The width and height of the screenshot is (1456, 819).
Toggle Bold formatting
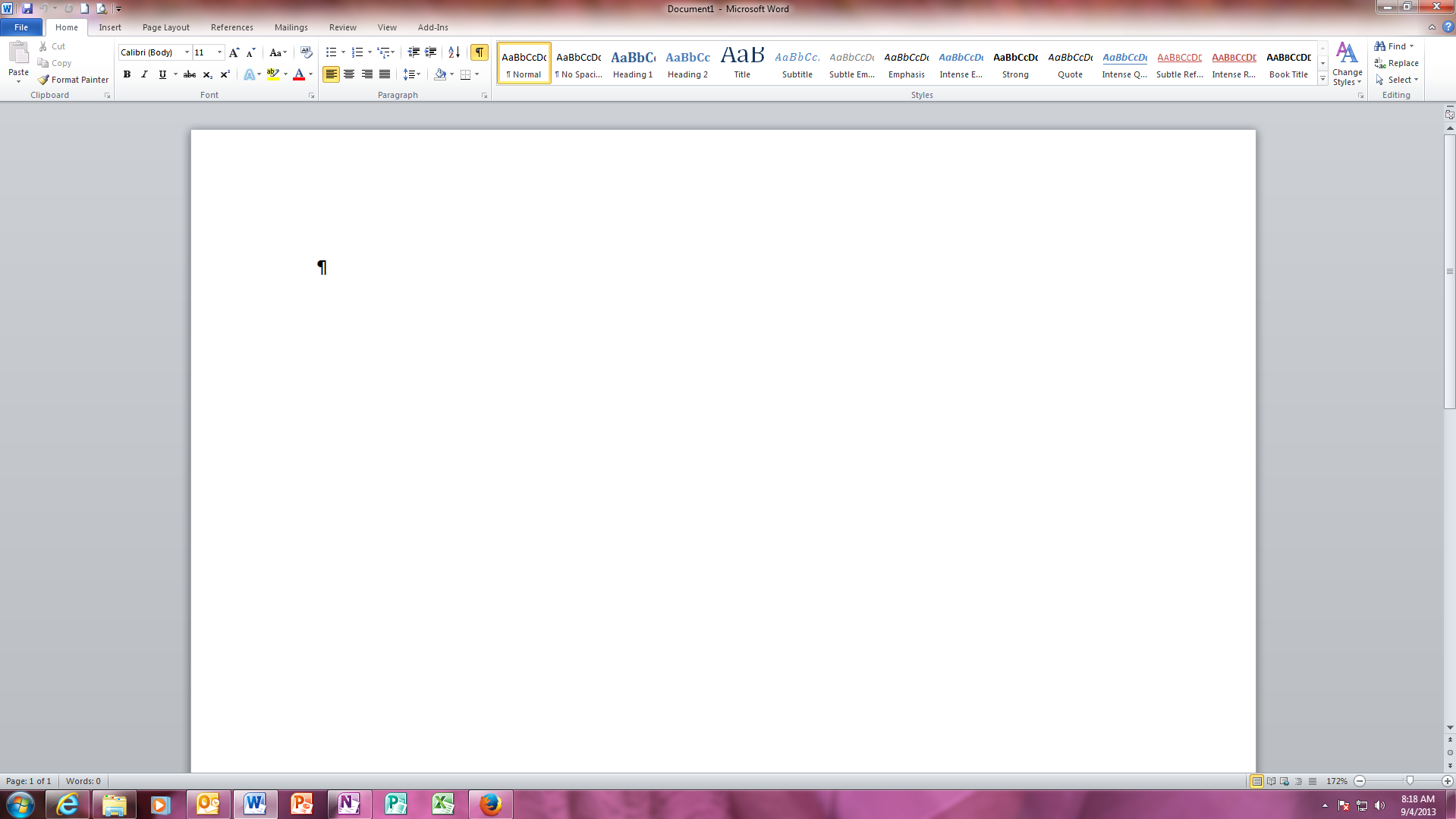[127, 74]
